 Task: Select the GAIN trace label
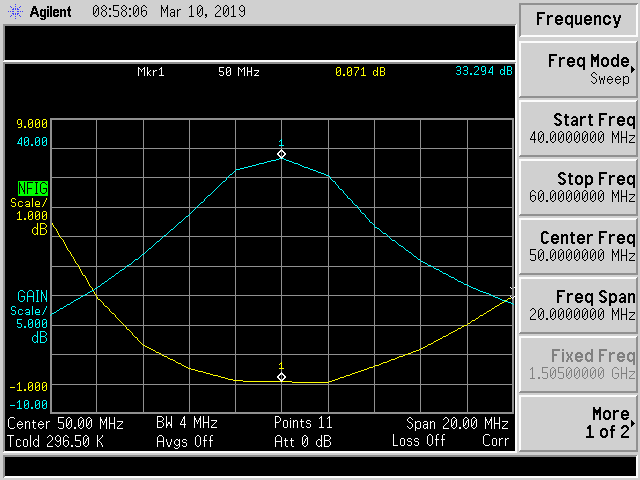(32, 296)
